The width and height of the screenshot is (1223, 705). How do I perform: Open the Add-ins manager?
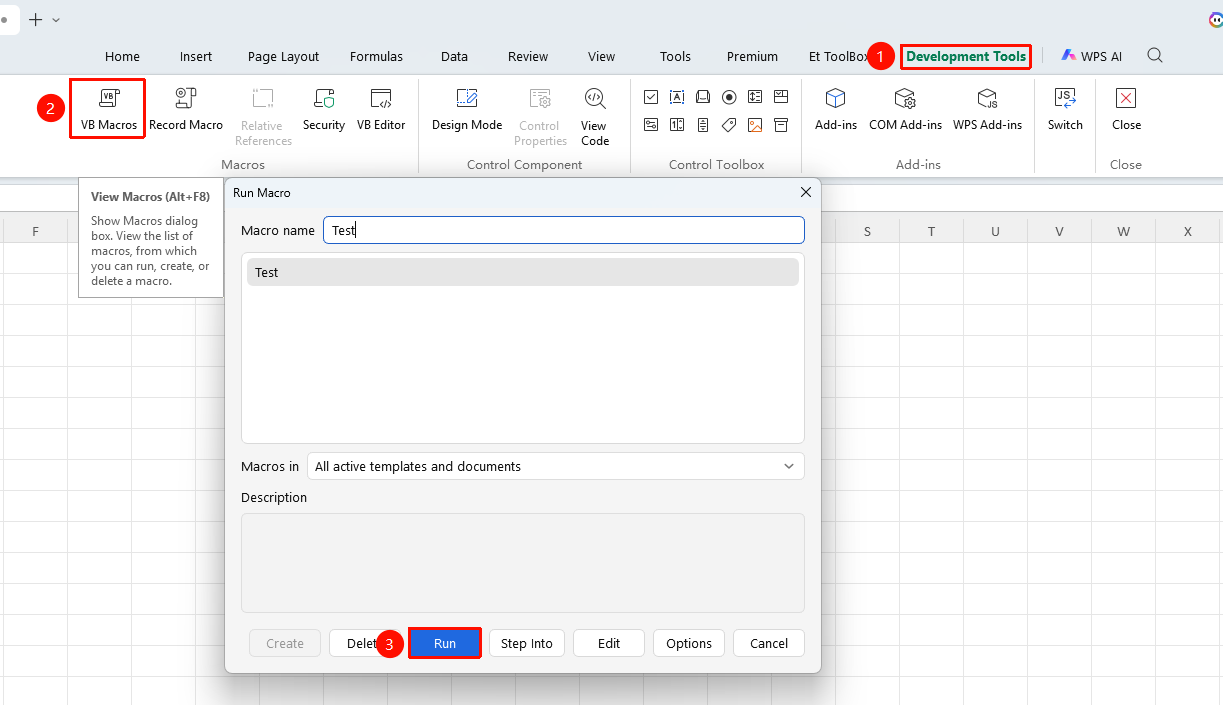pos(836,109)
